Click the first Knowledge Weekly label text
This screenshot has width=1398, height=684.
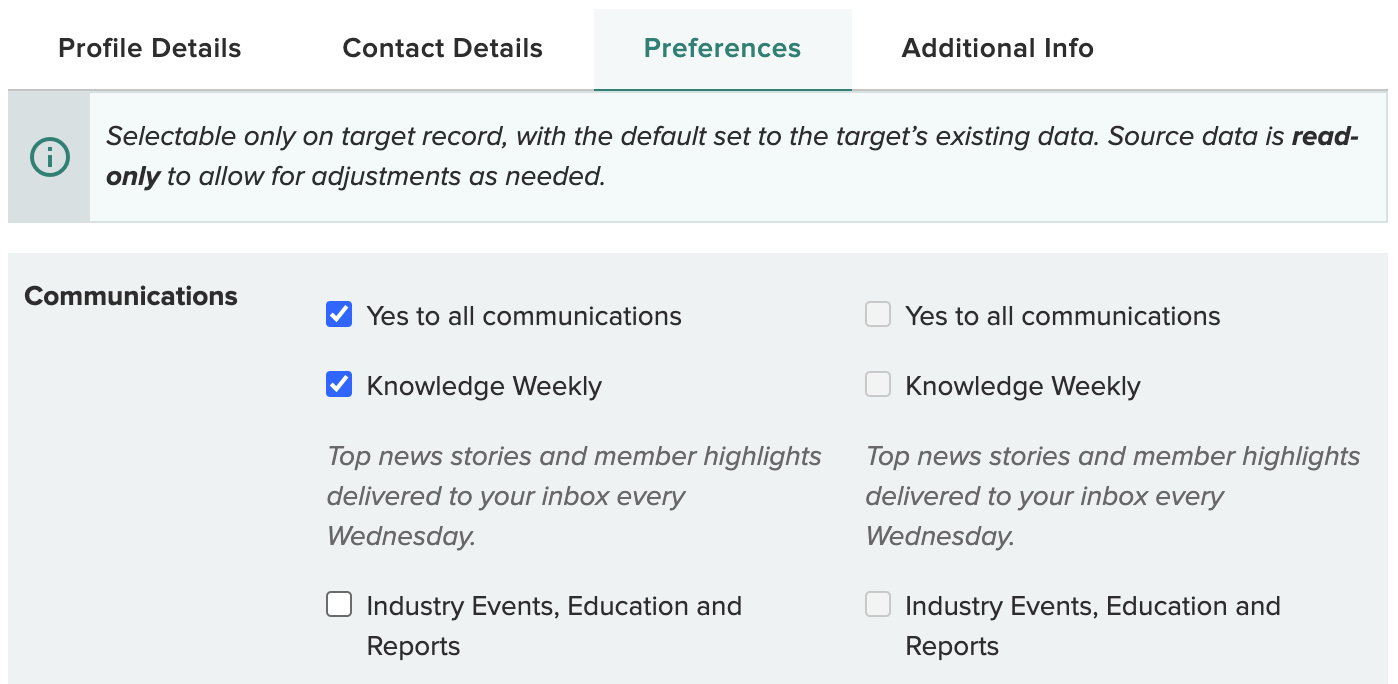484,386
